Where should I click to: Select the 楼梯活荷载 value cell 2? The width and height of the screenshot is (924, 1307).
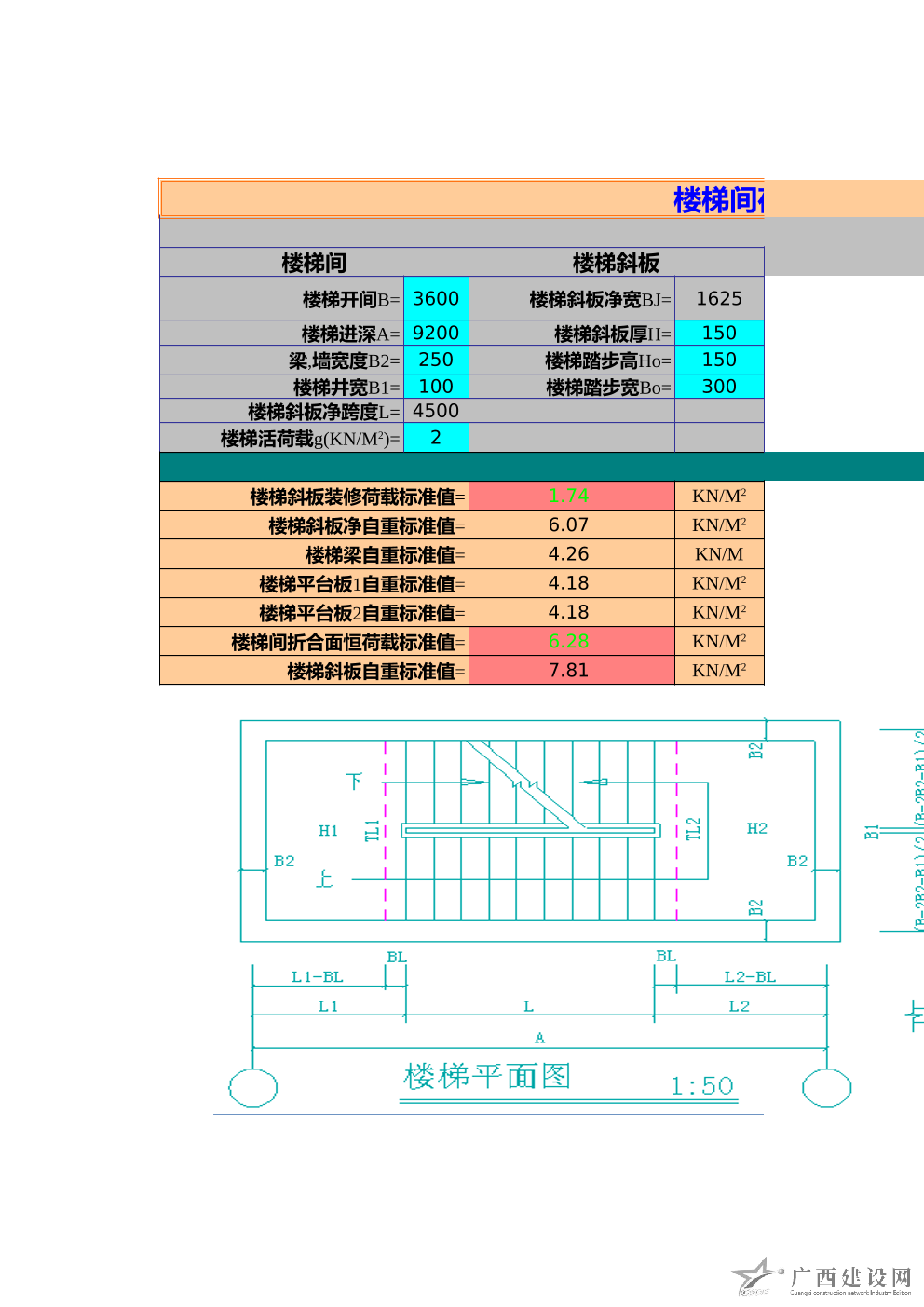click(x=436, y=438)
